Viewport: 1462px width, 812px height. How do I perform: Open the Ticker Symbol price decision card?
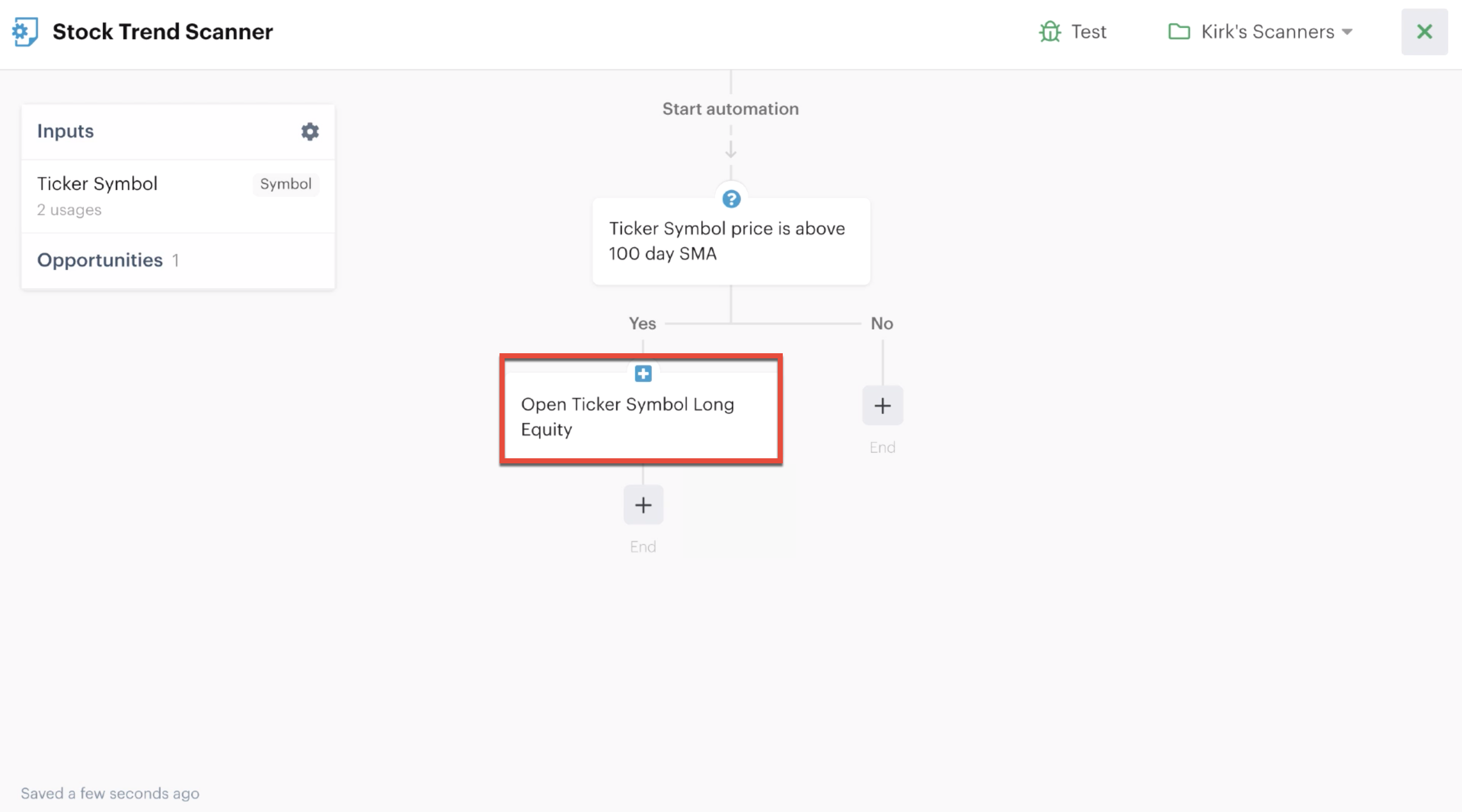click(x=731, y=241)
